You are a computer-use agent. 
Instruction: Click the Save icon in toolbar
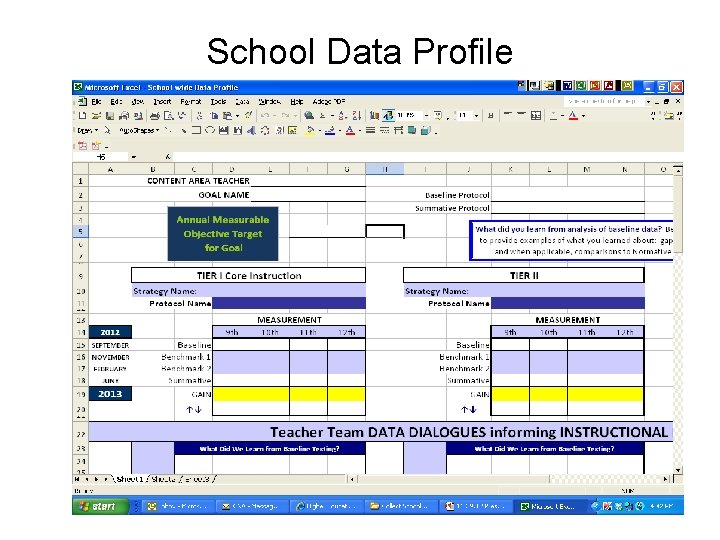click(110, 116)
